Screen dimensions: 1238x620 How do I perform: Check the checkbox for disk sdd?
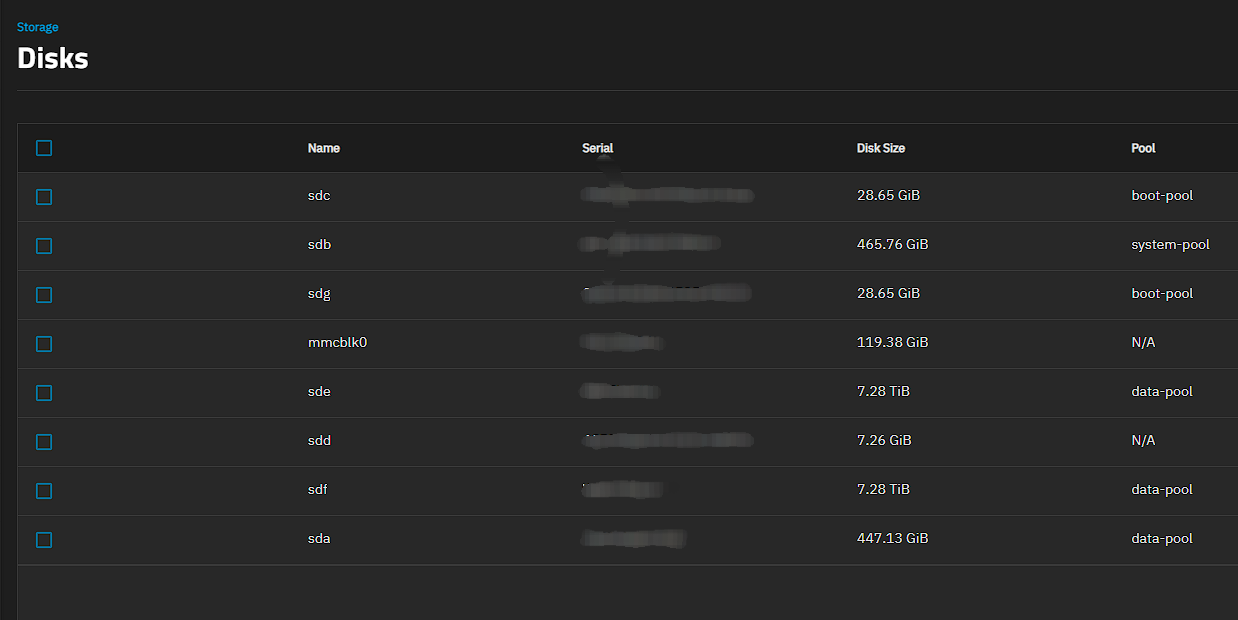click(43, 442)
